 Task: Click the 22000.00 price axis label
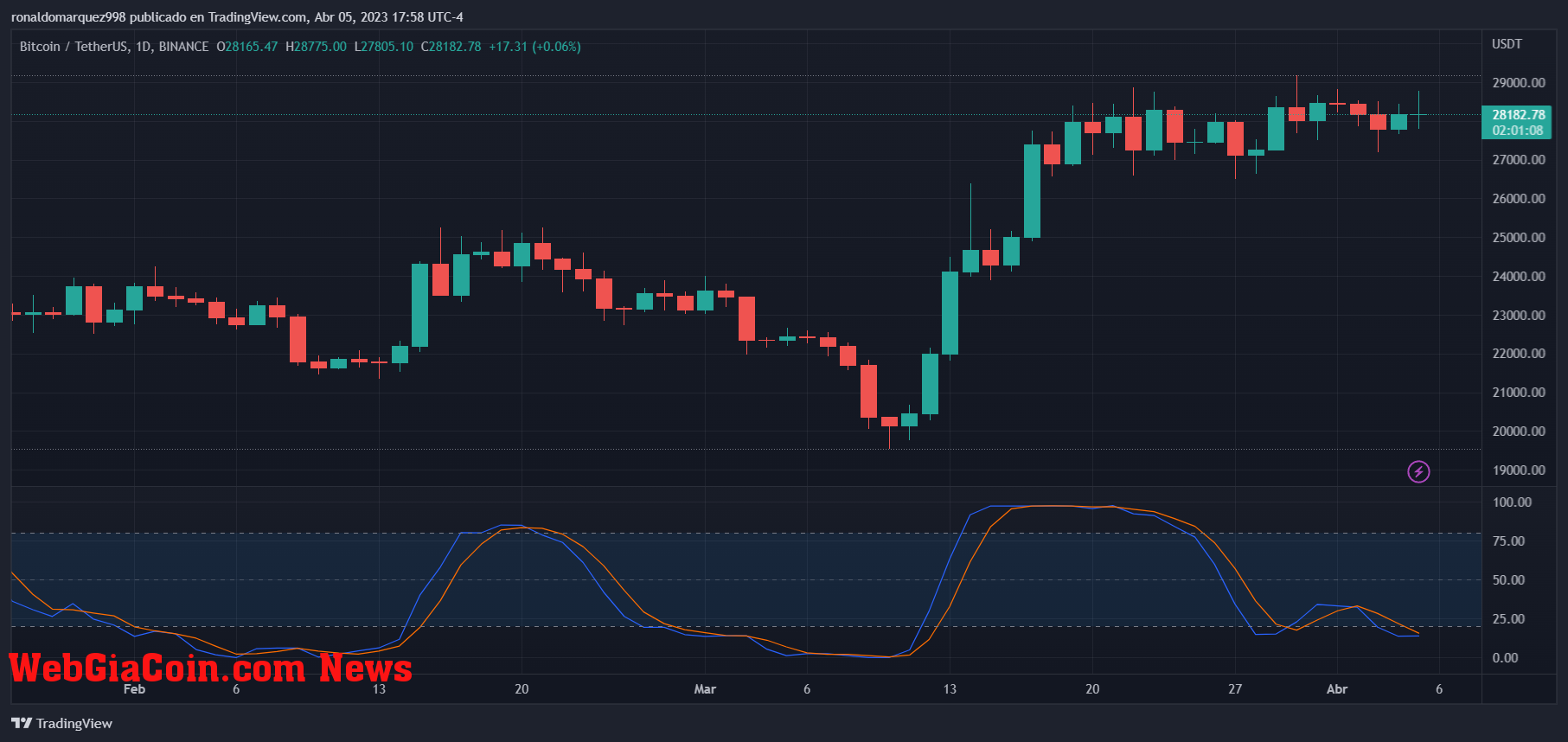pos(1519,354)
